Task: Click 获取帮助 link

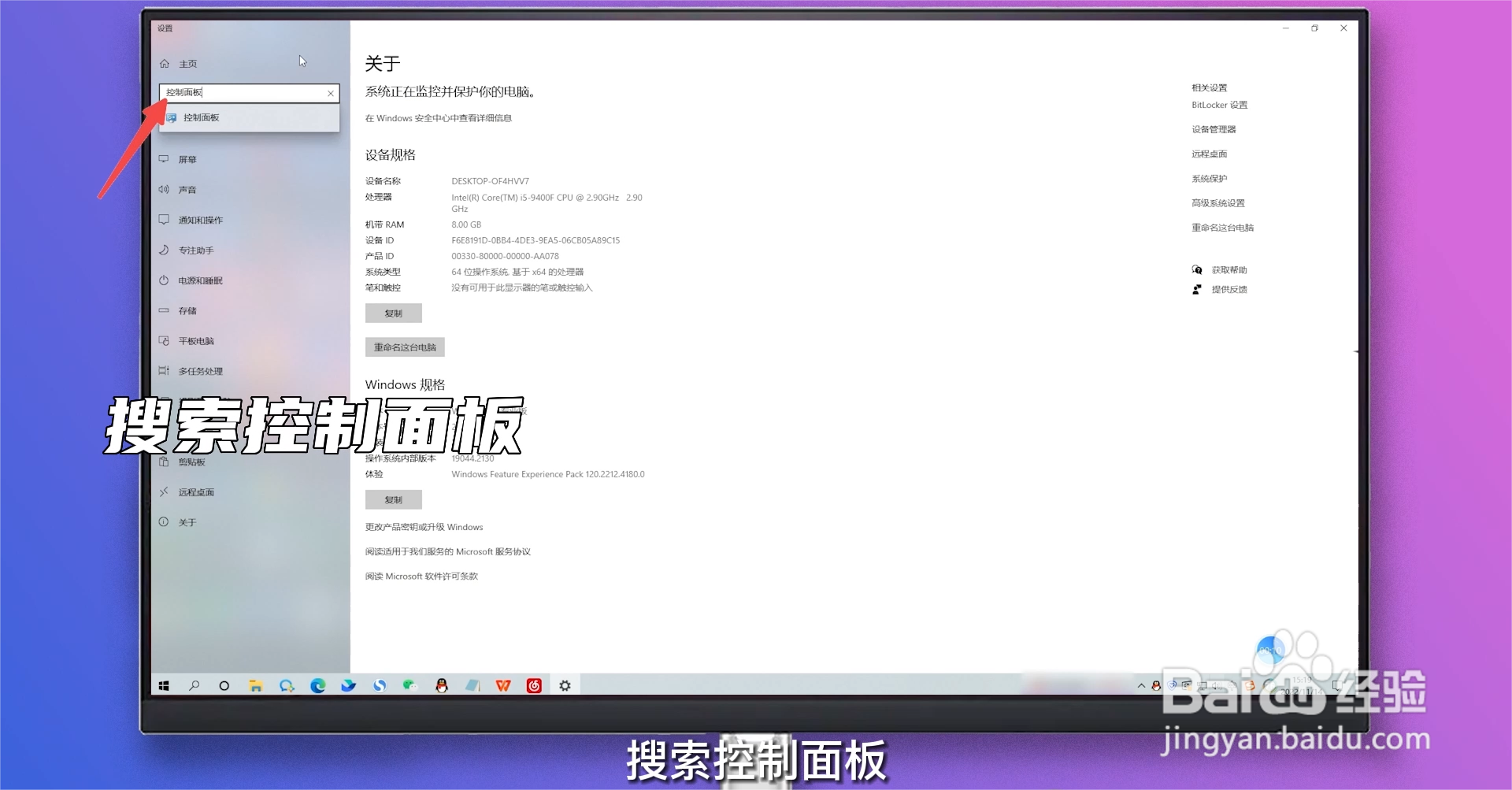Action: (x=1229, y=270)
